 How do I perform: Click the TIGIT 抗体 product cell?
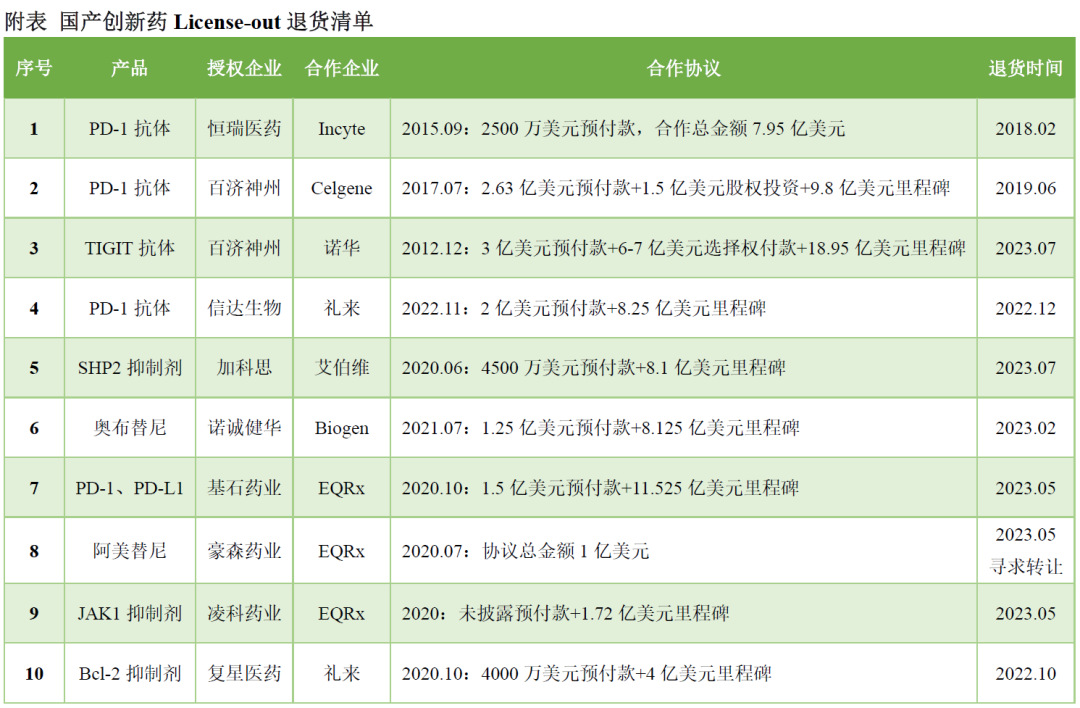pos(129,248)
